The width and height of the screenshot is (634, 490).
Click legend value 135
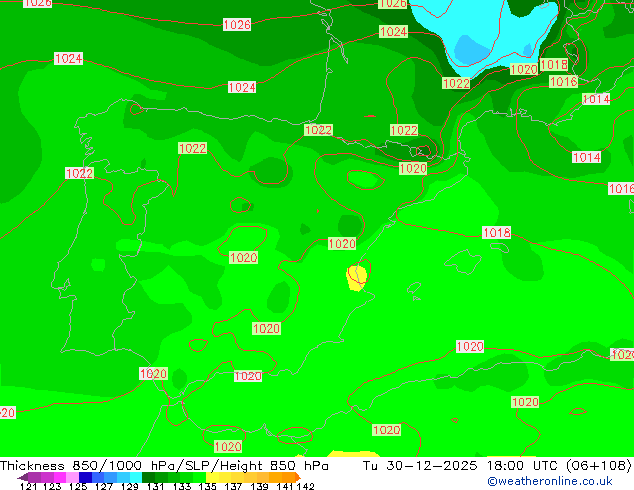coord(207,486)
